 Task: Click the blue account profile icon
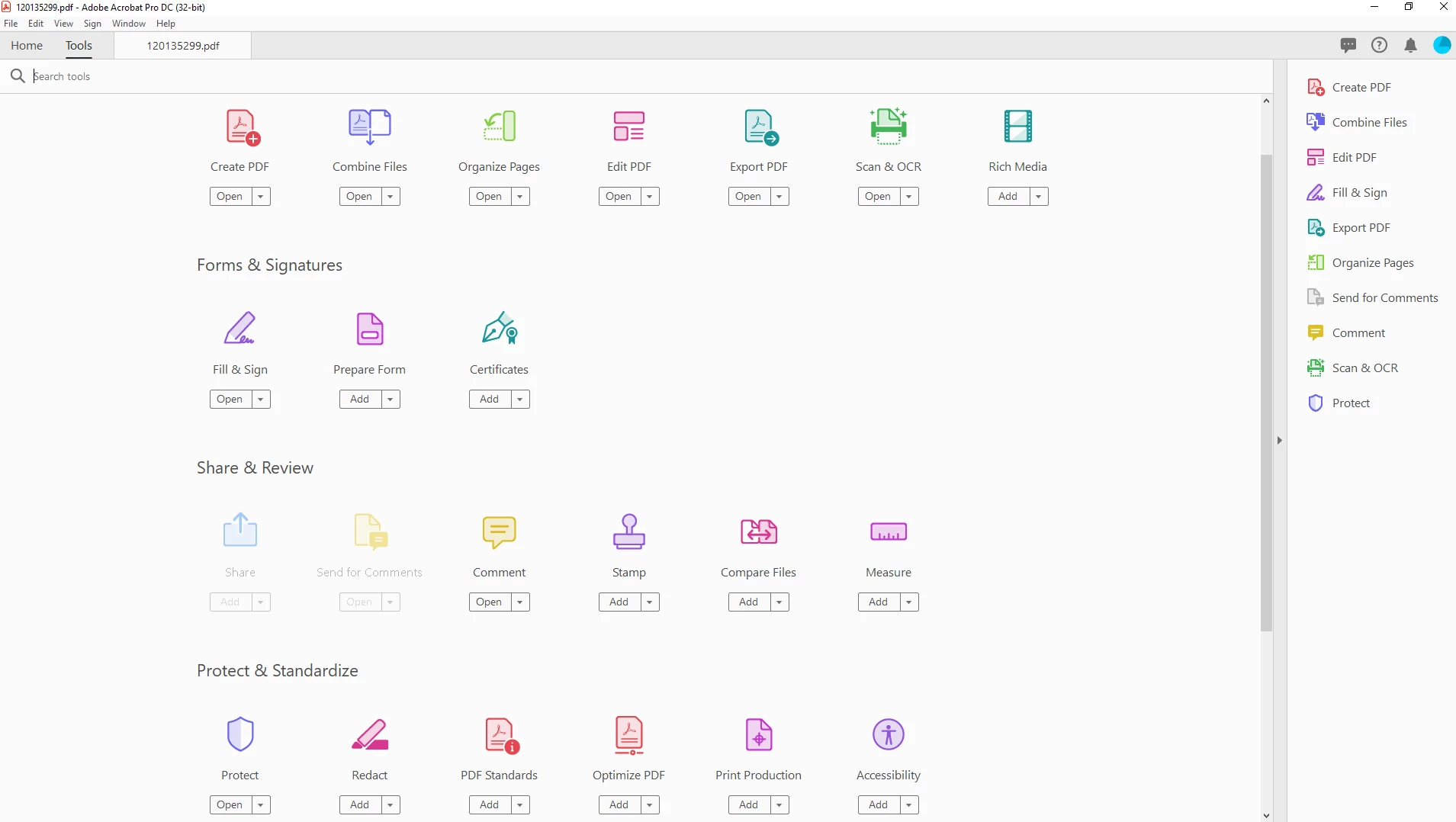click(1442, 45)
